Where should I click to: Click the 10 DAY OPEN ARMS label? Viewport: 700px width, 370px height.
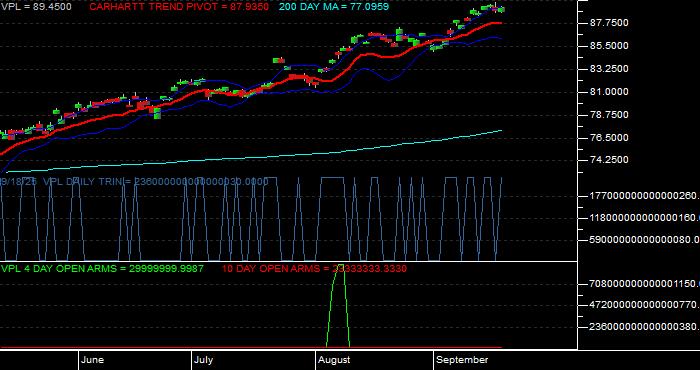pyautogui.click(x=314, y=269)
